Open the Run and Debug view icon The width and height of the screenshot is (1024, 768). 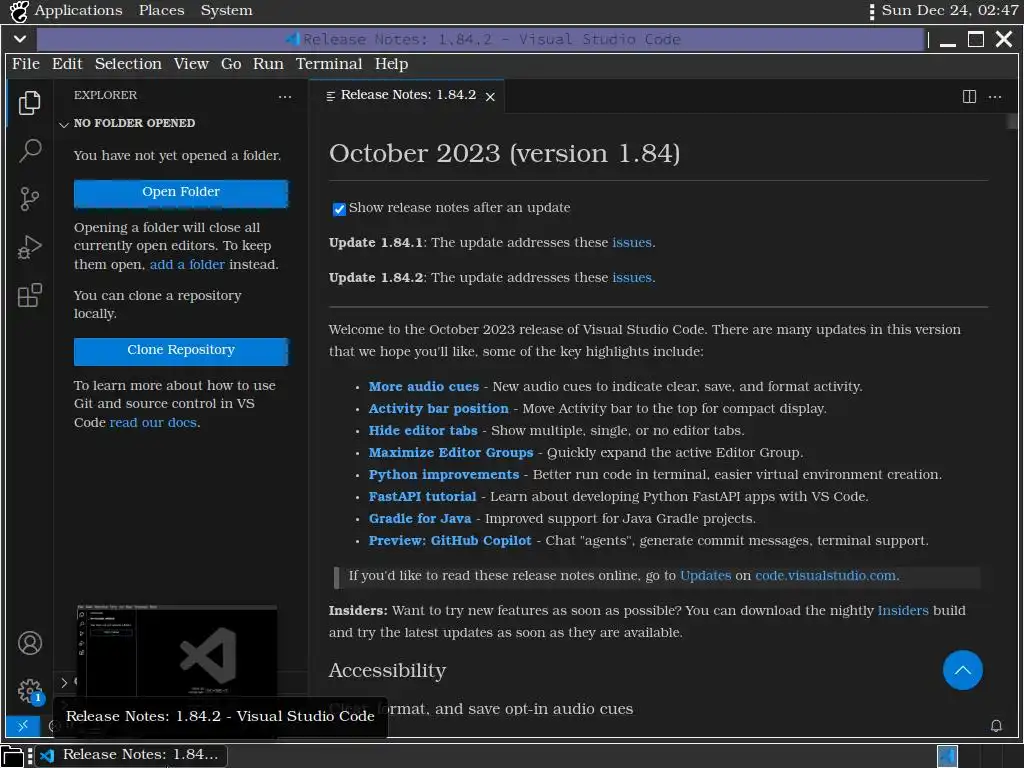[29, 248]
